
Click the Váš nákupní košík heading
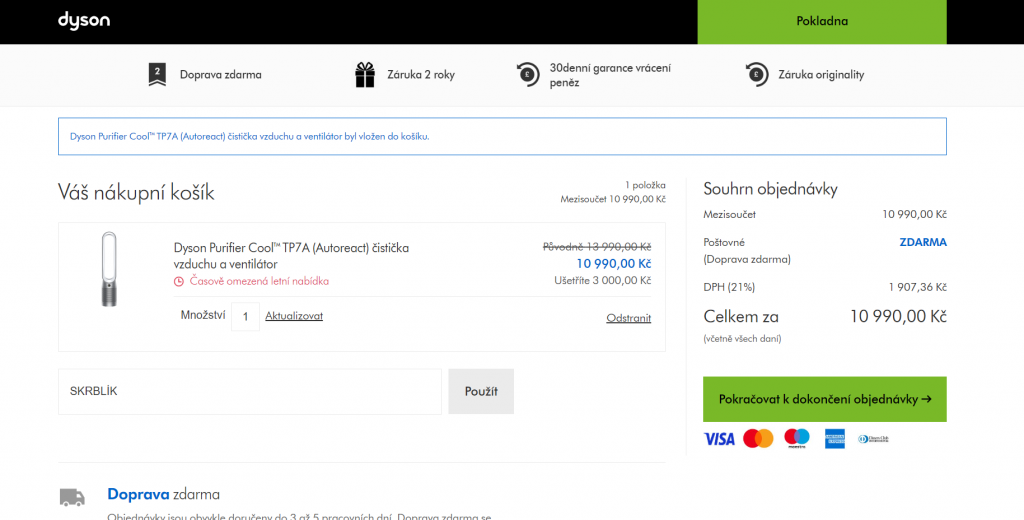tap(136, 193)
